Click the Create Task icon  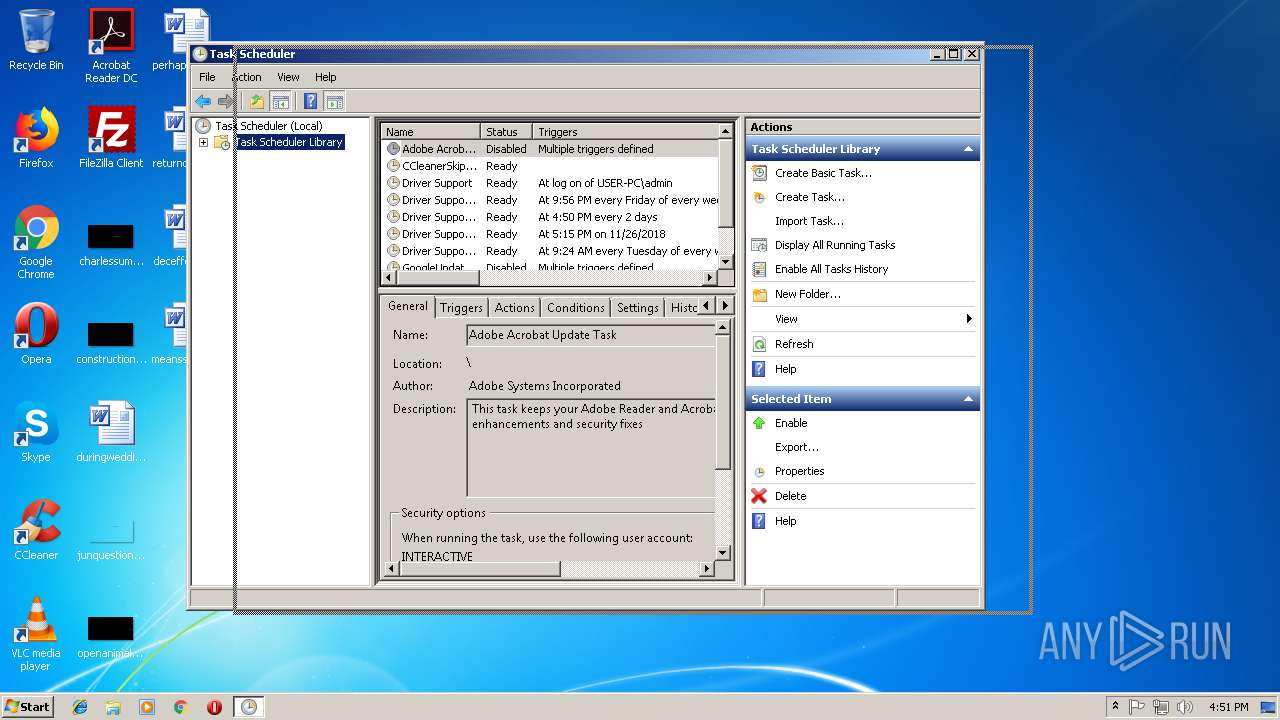click(759, 197)
